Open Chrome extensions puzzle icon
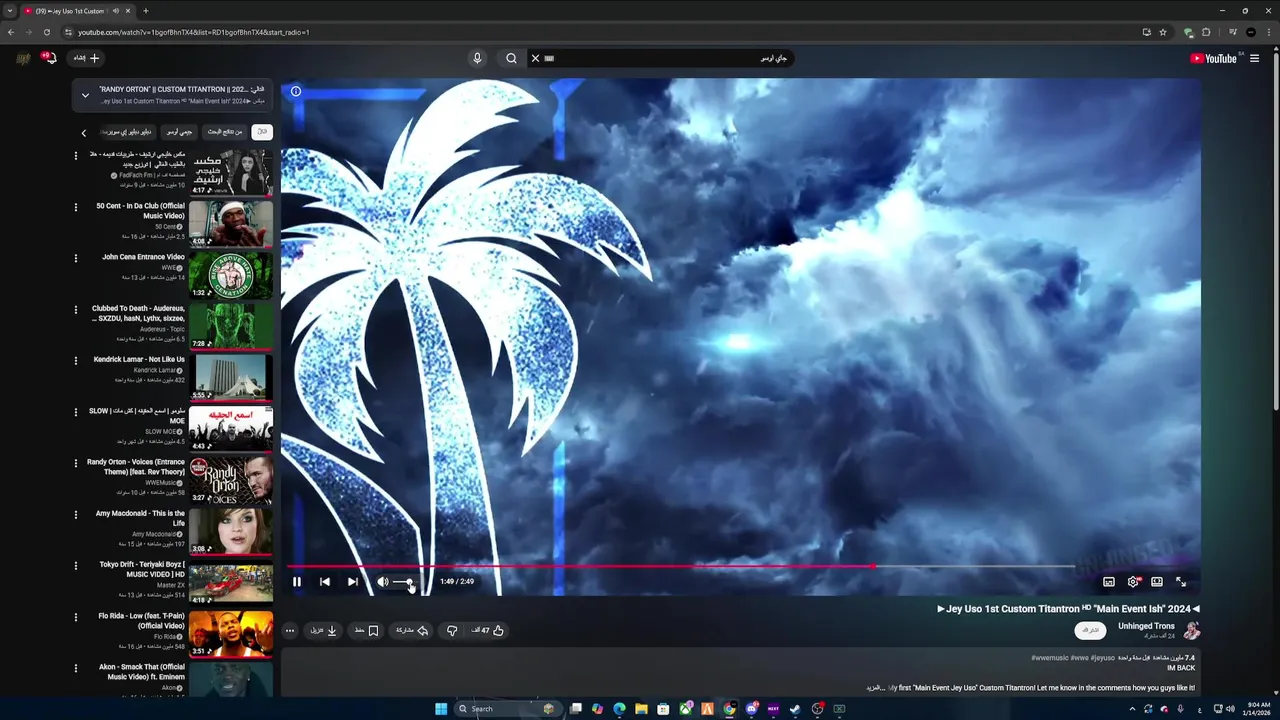Image resolution: width=1280 pixels, height=720 pixels. click(1206, 32)
